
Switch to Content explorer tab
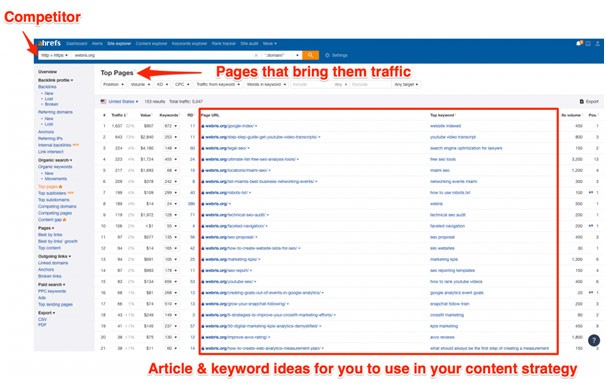[x=152, y=43]
